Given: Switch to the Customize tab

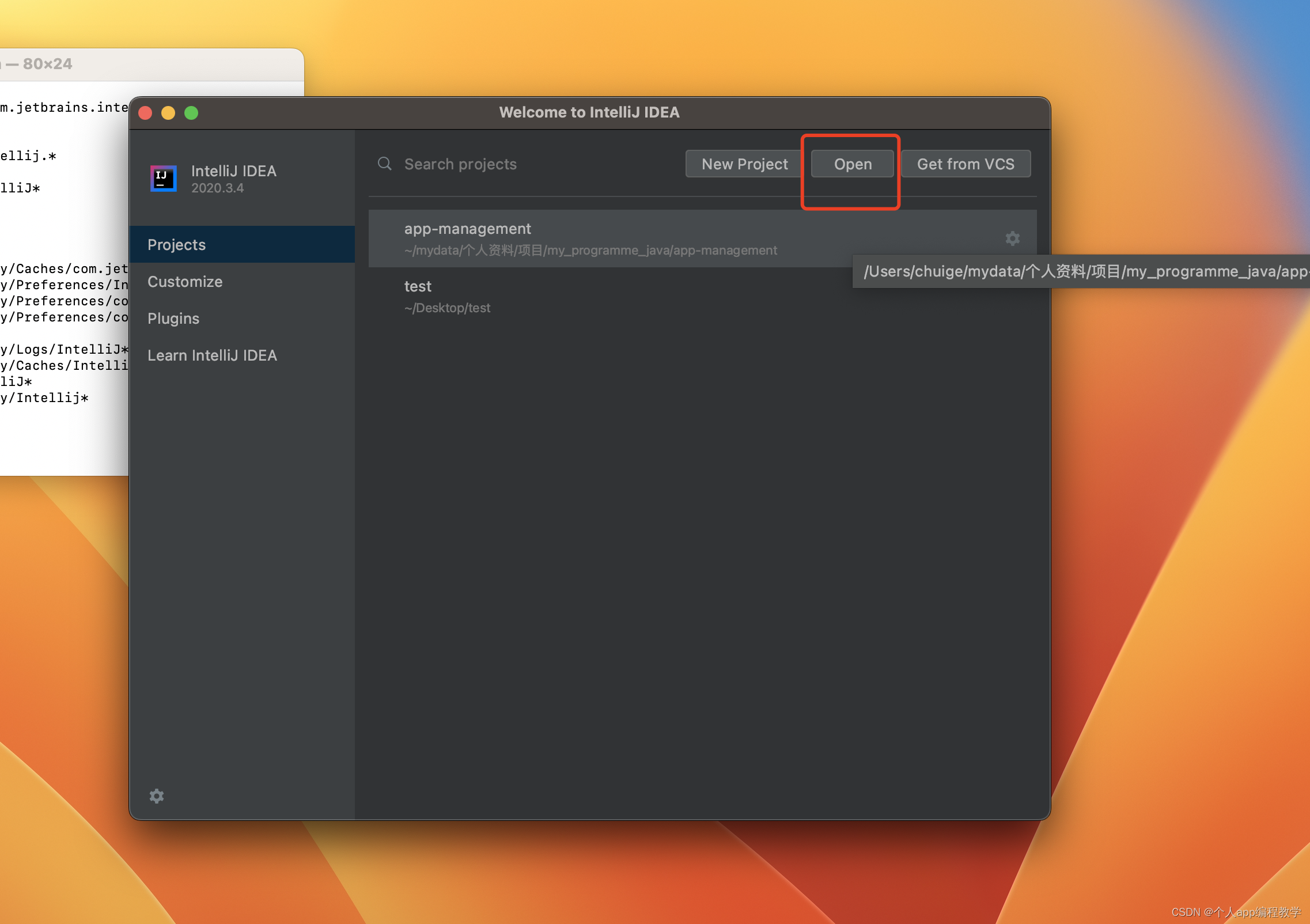Looking at the screenshot, I should [242, 281].
